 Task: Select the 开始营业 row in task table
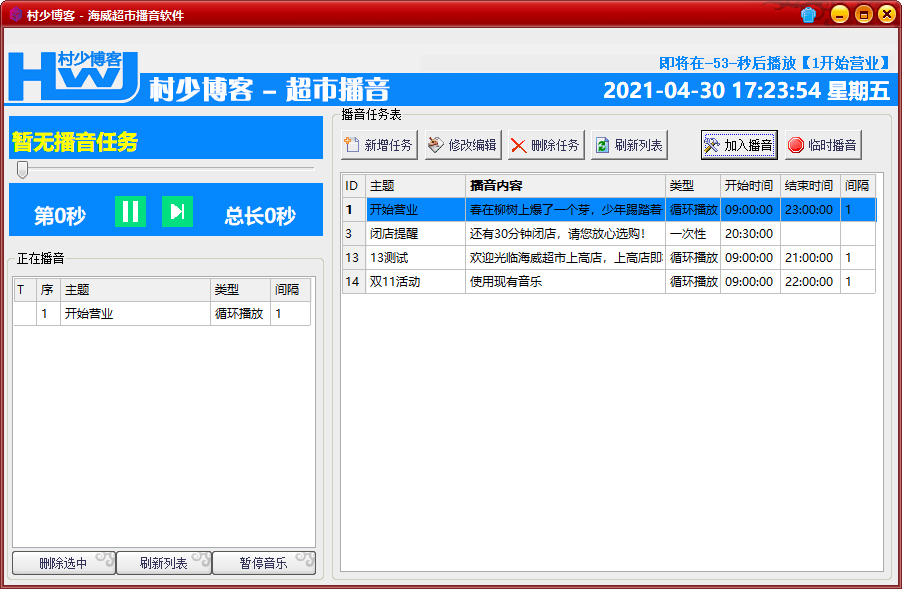coord(609,210)
